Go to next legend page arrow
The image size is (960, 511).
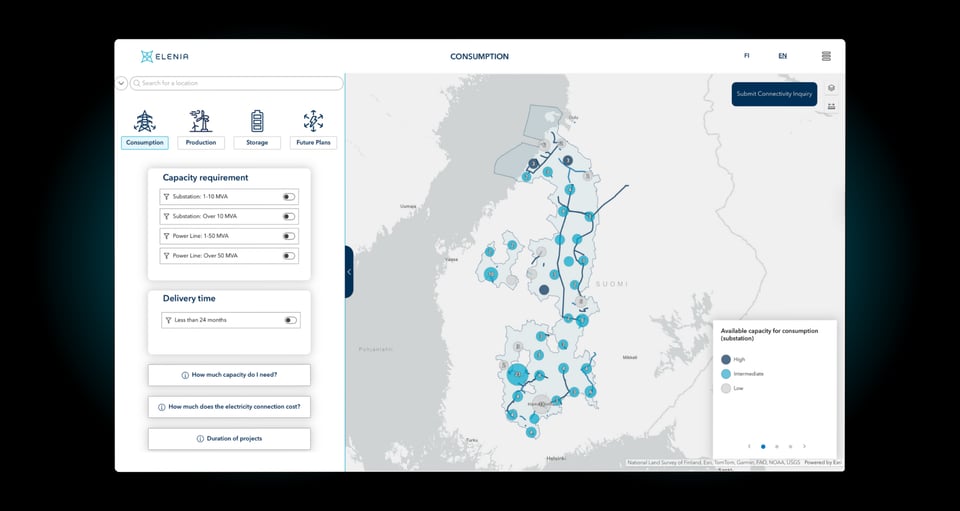click(x=804, y=446)
